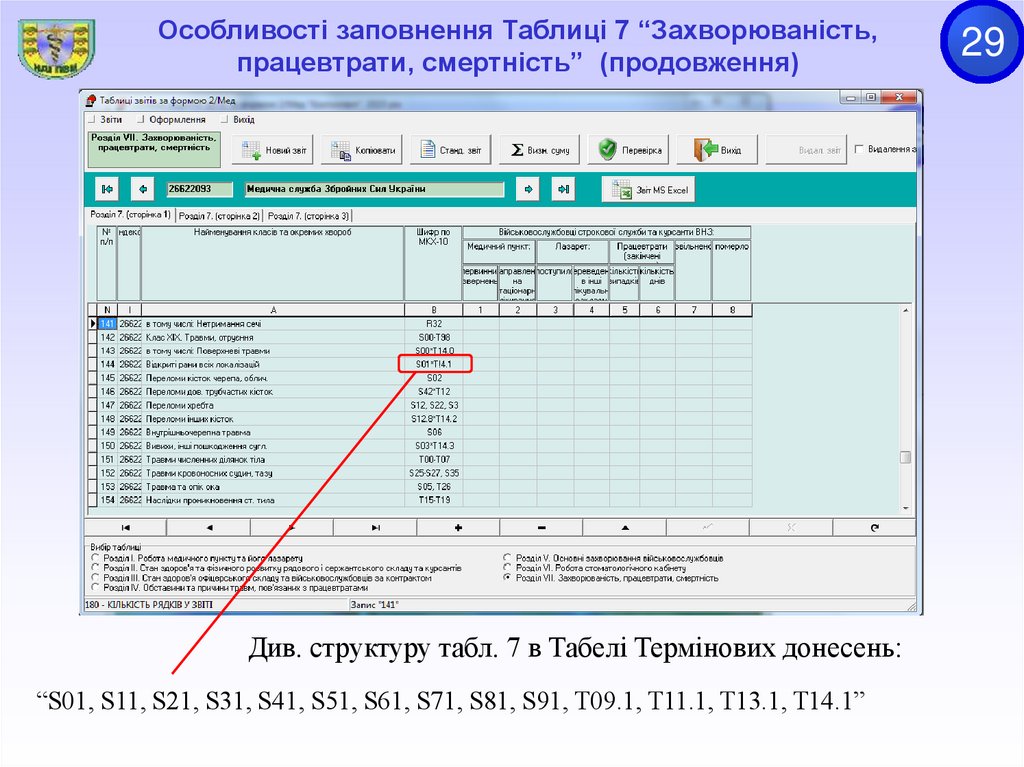Go to next organization arrow
Screen dimensions: 1024x767
(528, 189)
